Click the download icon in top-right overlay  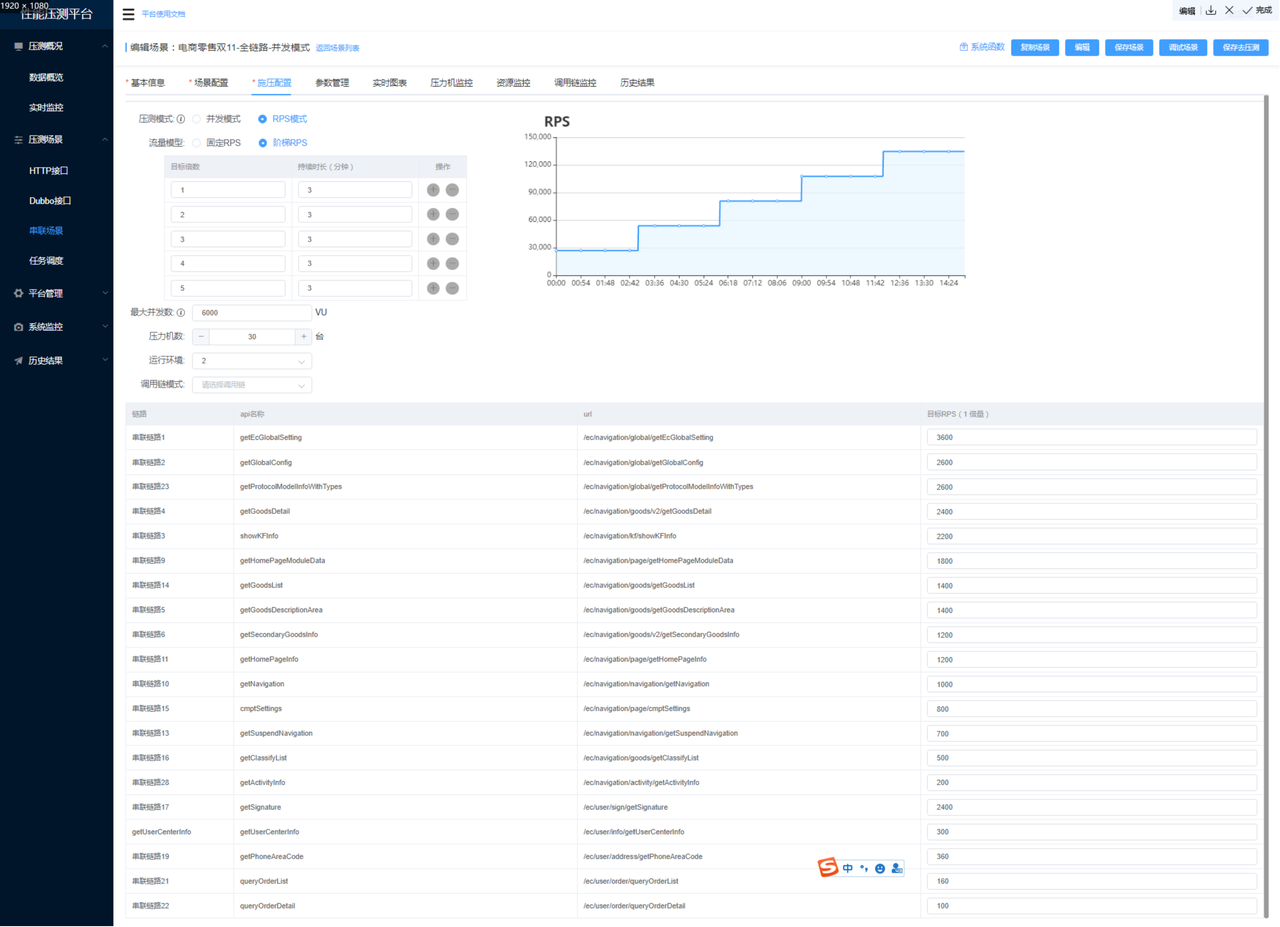[1211, 10]
